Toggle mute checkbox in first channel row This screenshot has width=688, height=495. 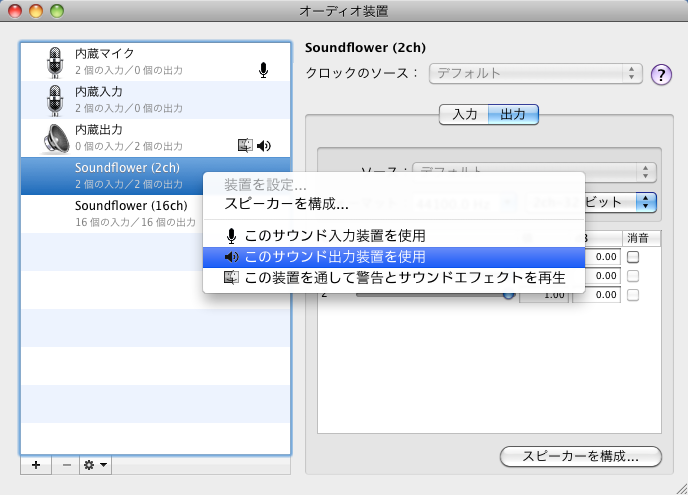633,257
